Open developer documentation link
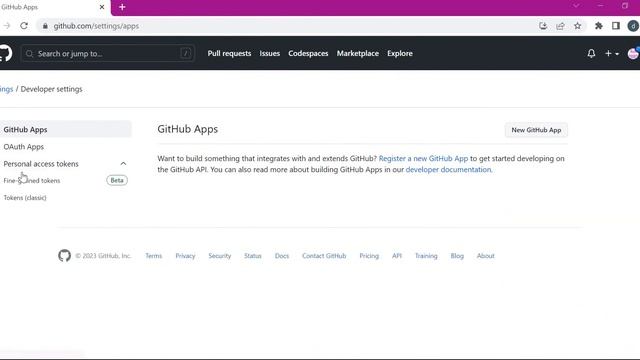This screenshot has height=360, width=640. pos(448,169)
